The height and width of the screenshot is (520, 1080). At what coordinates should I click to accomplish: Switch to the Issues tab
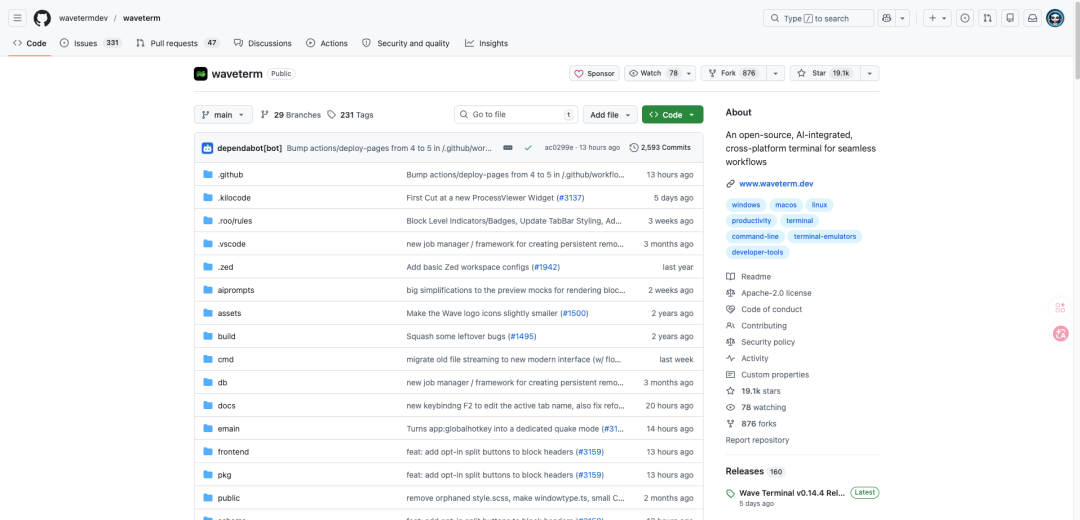pyautogui.click(x=90, y=43)
